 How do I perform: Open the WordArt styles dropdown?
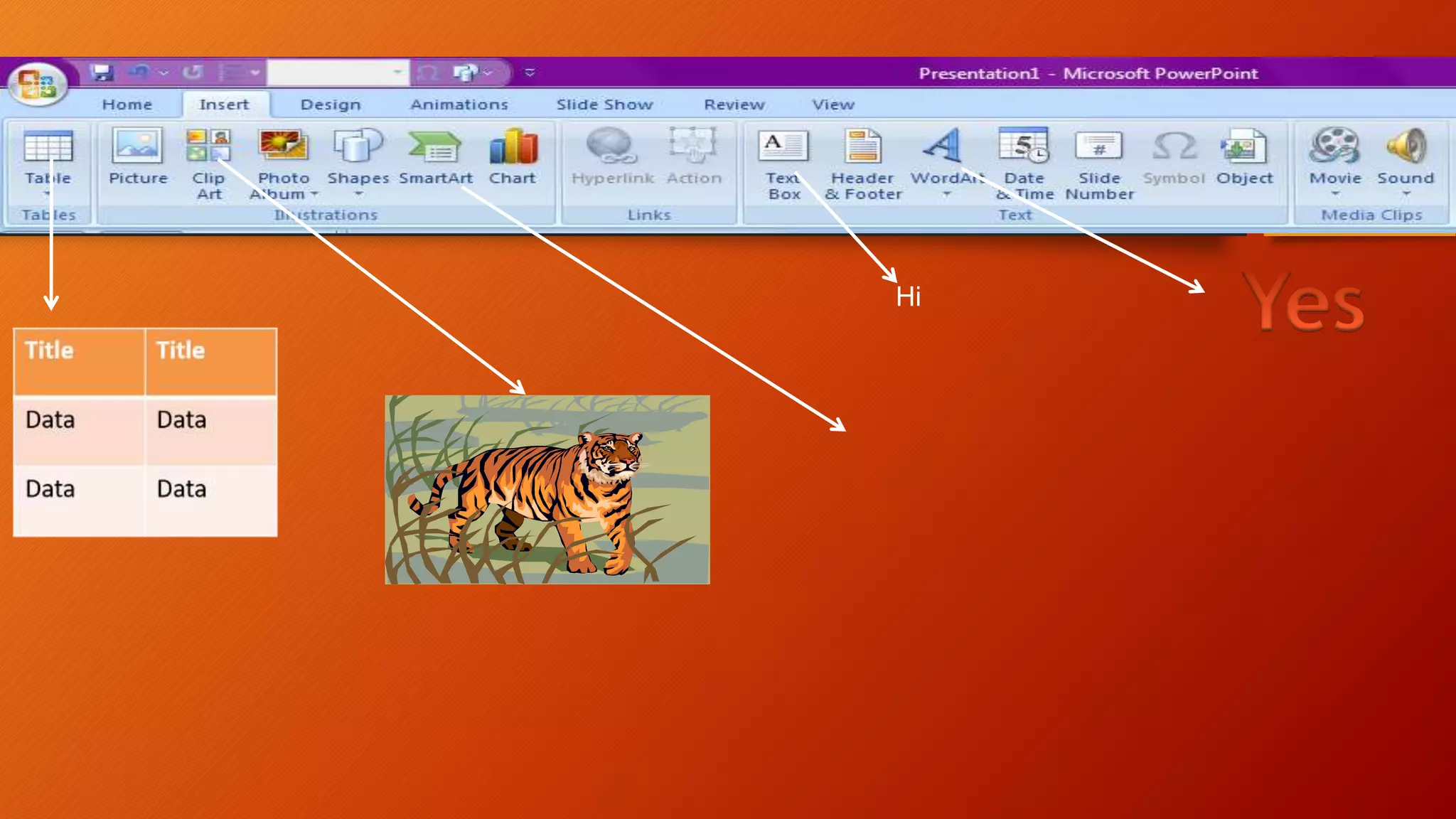pos(946,194)
